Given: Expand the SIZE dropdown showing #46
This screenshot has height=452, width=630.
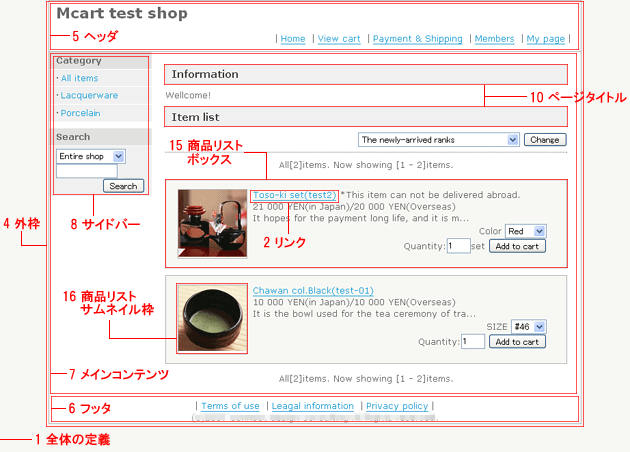Looking at the screenshot, I should [x=527, y=326].
